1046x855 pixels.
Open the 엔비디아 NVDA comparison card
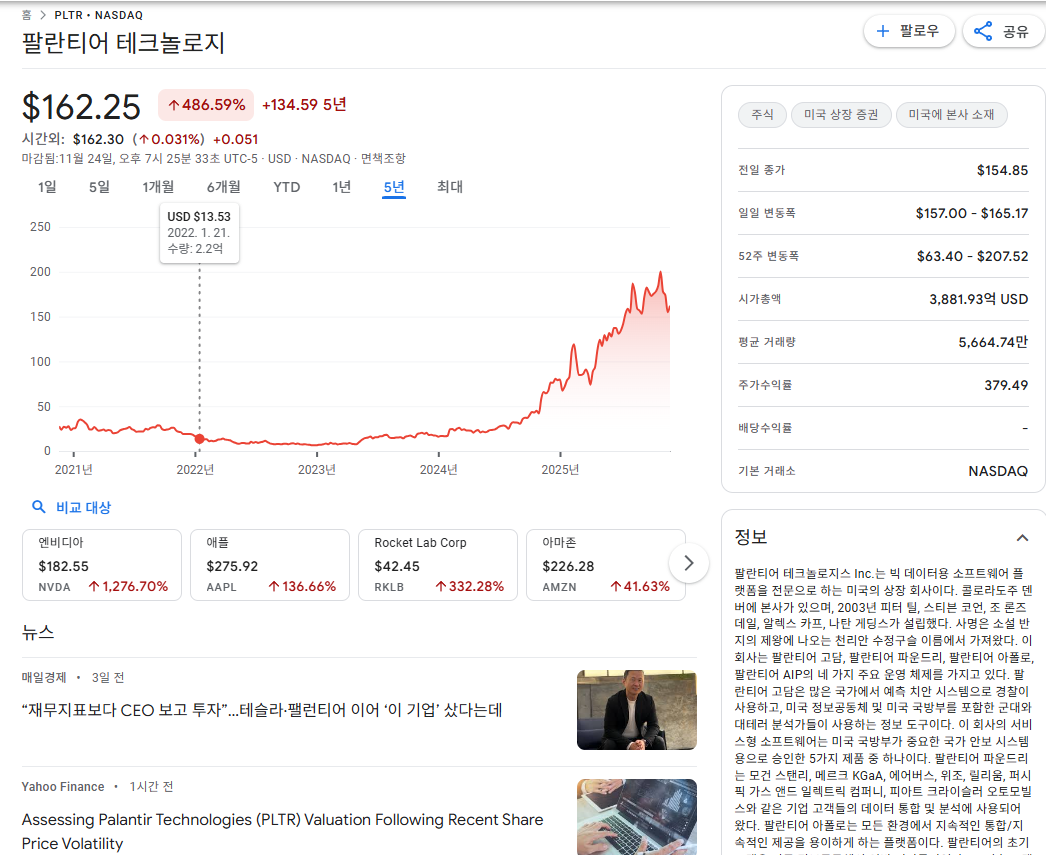[x=102, y=565]
